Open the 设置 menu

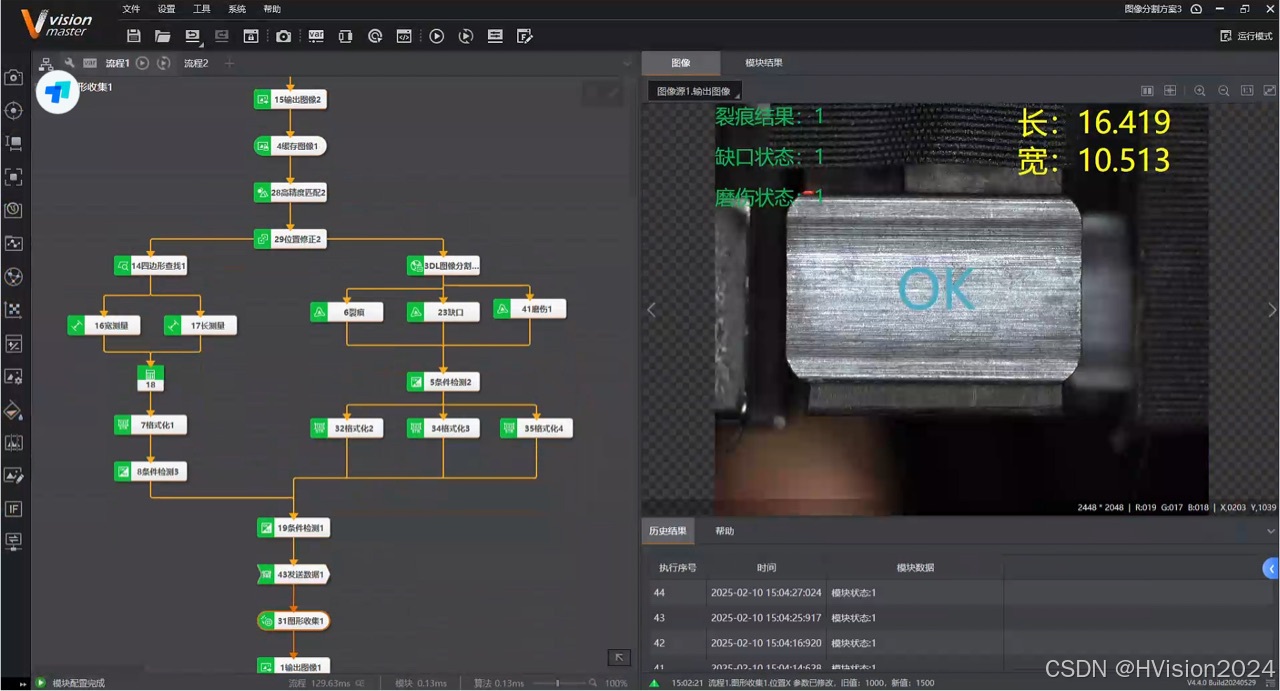[x=166, y=9]
